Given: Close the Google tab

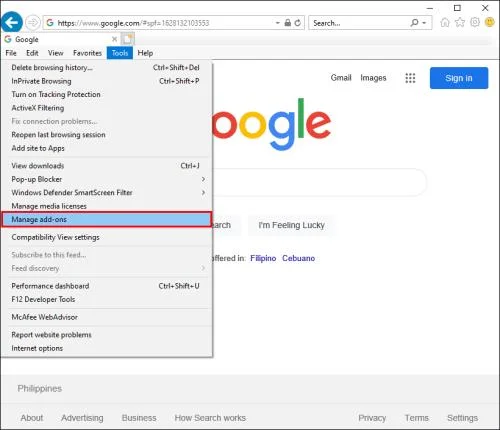Looking at the screenshot, I should pos(114,39).
